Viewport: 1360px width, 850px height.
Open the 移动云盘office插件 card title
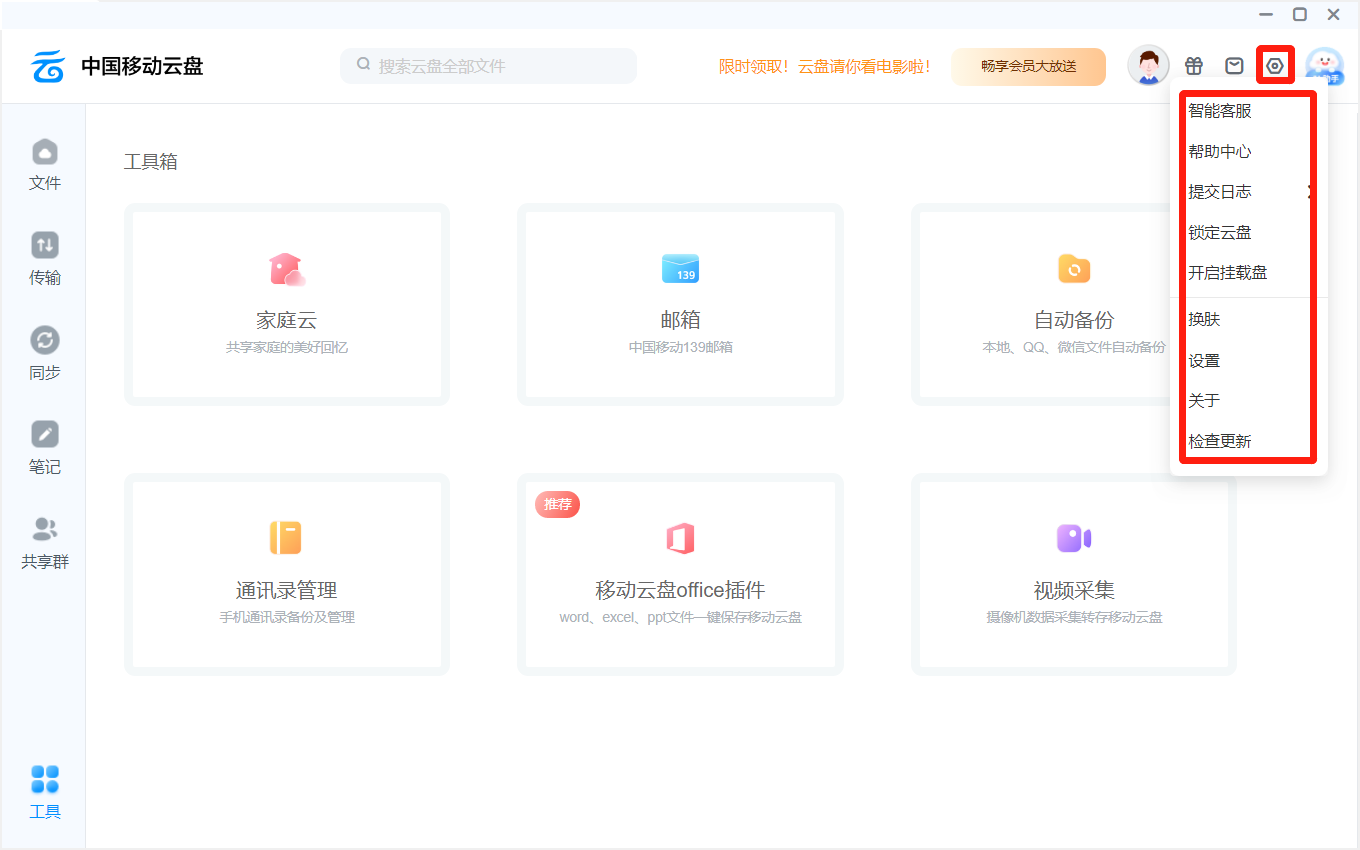(x=680, y=590)
